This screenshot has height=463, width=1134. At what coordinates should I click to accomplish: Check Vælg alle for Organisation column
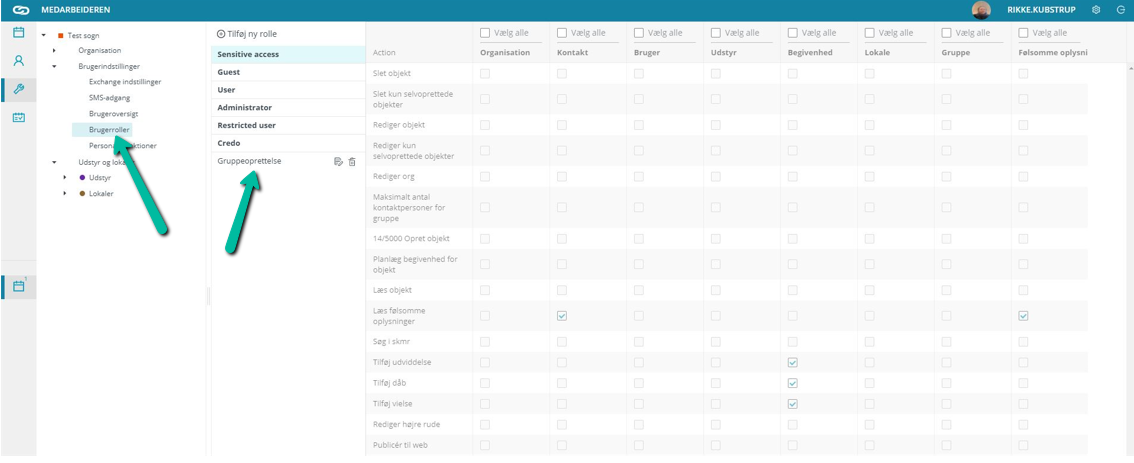point(485,33)
